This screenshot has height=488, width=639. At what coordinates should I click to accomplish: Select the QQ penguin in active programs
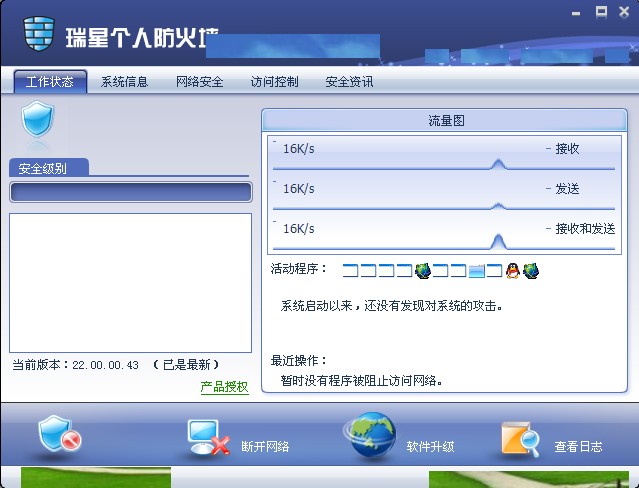coord(513,270)
